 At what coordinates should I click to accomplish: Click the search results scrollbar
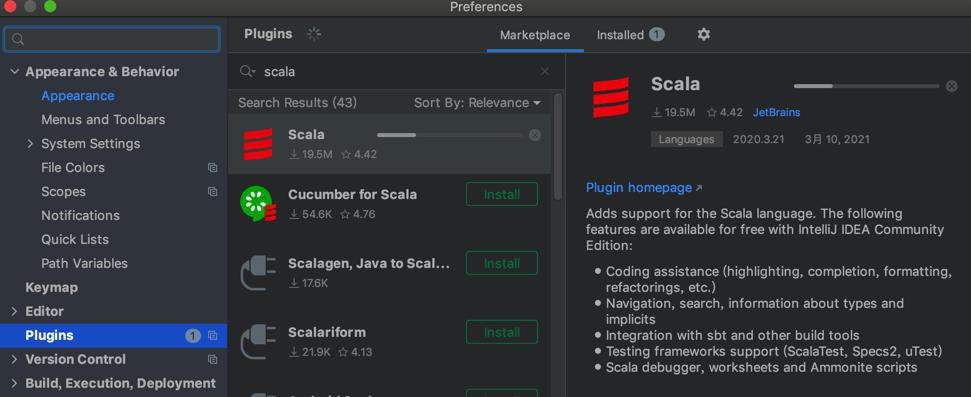pos(557,147)
